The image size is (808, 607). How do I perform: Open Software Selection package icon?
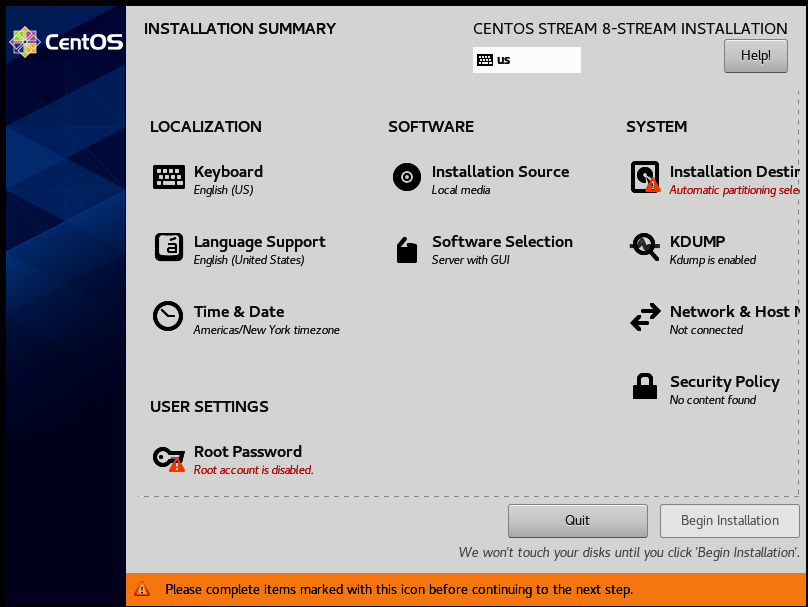(407, 250)
